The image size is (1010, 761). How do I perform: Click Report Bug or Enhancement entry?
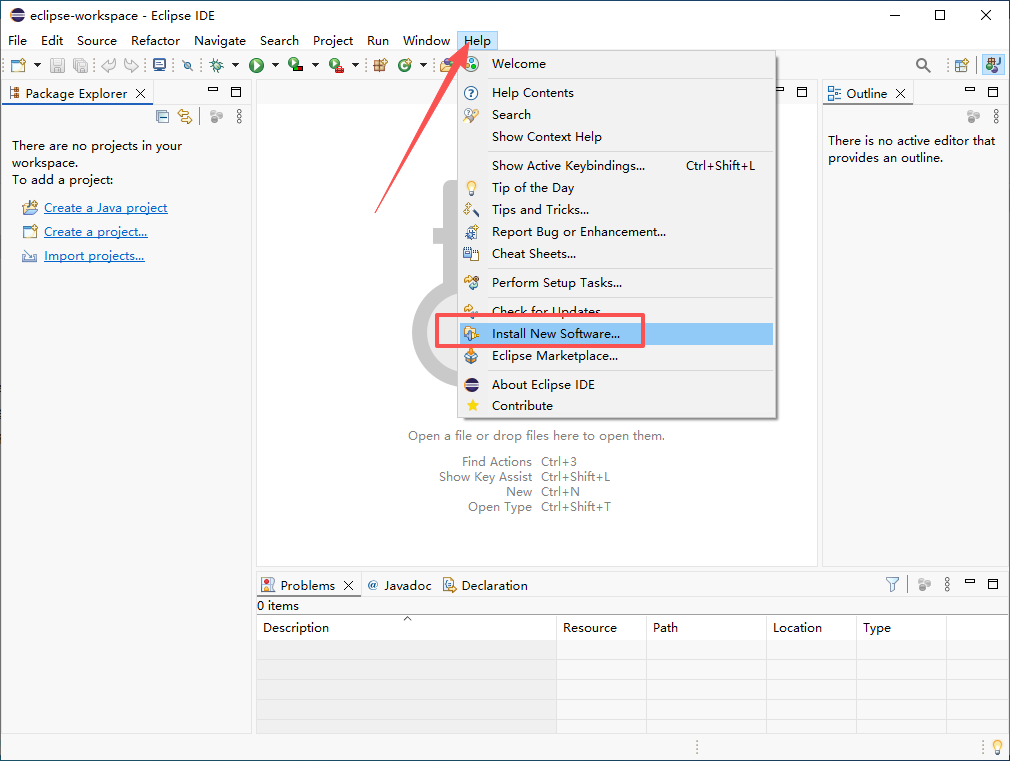tap(616, 232)
